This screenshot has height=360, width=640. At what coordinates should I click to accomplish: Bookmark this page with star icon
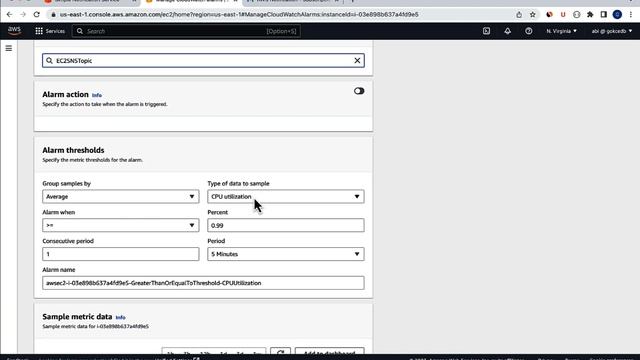tap(533, 14)
